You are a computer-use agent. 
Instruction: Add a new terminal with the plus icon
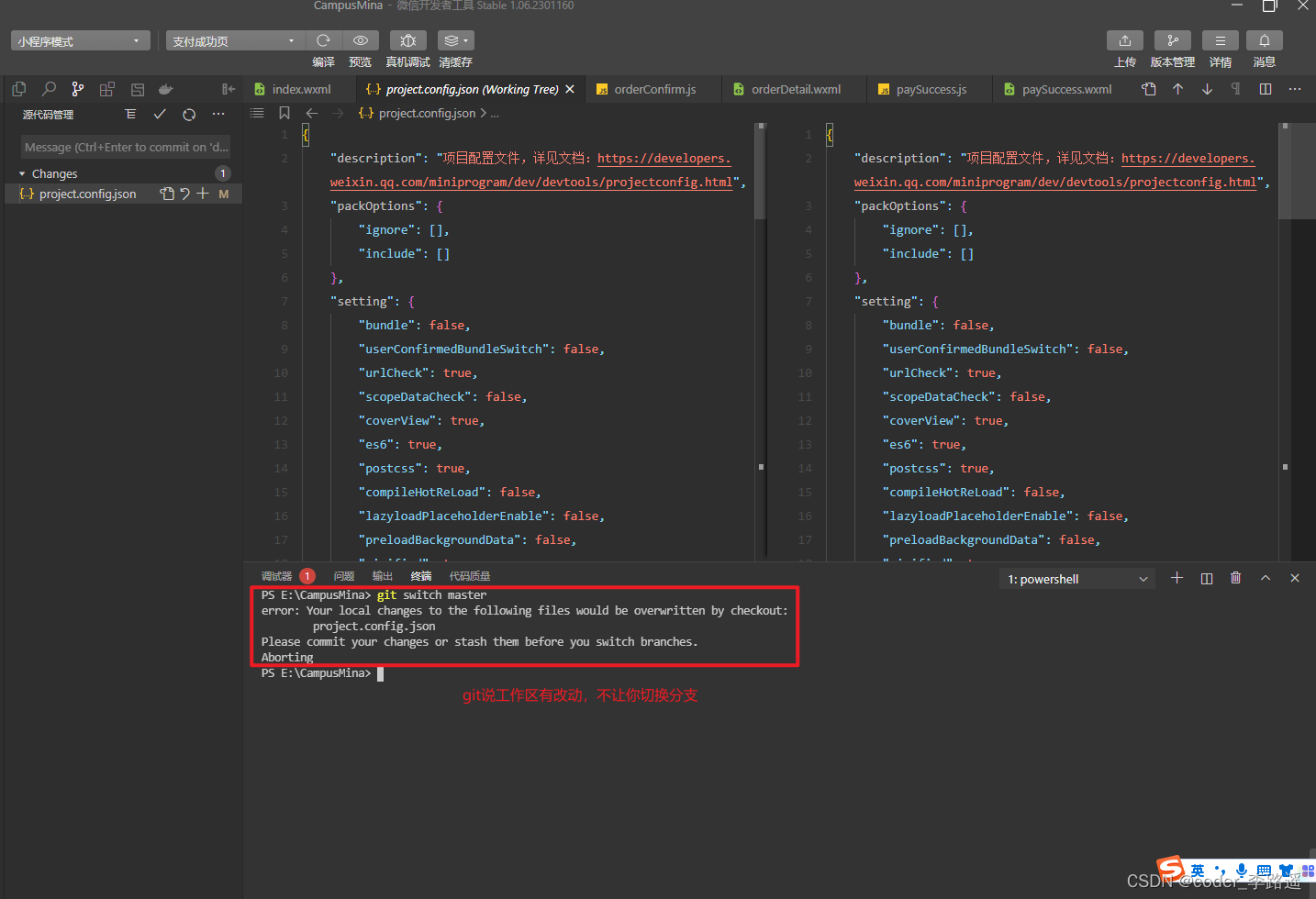coord(1177,578)
